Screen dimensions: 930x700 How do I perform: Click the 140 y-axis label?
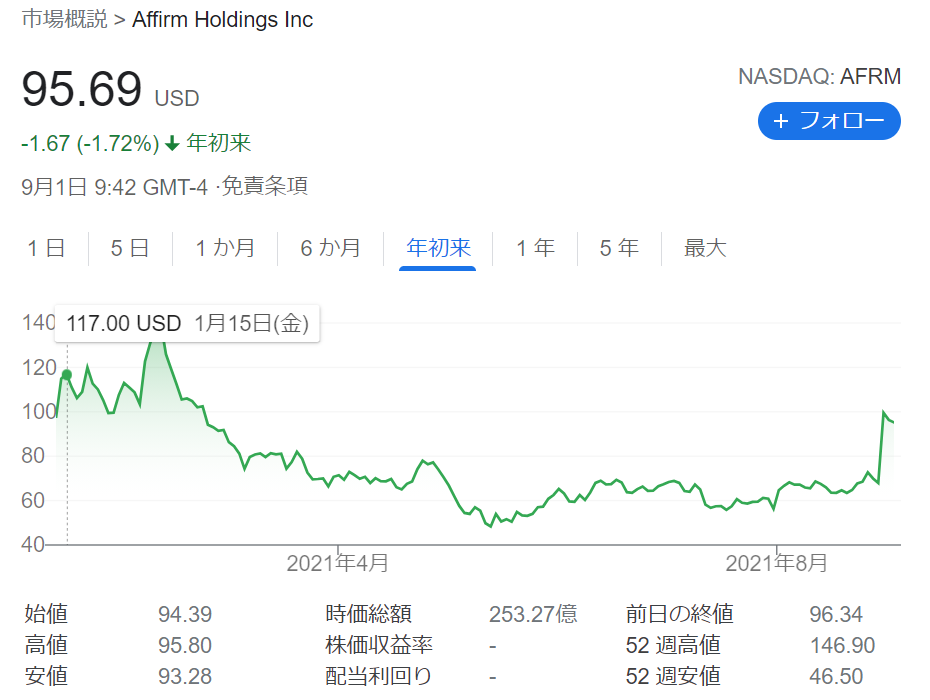[x=39, y=323]
